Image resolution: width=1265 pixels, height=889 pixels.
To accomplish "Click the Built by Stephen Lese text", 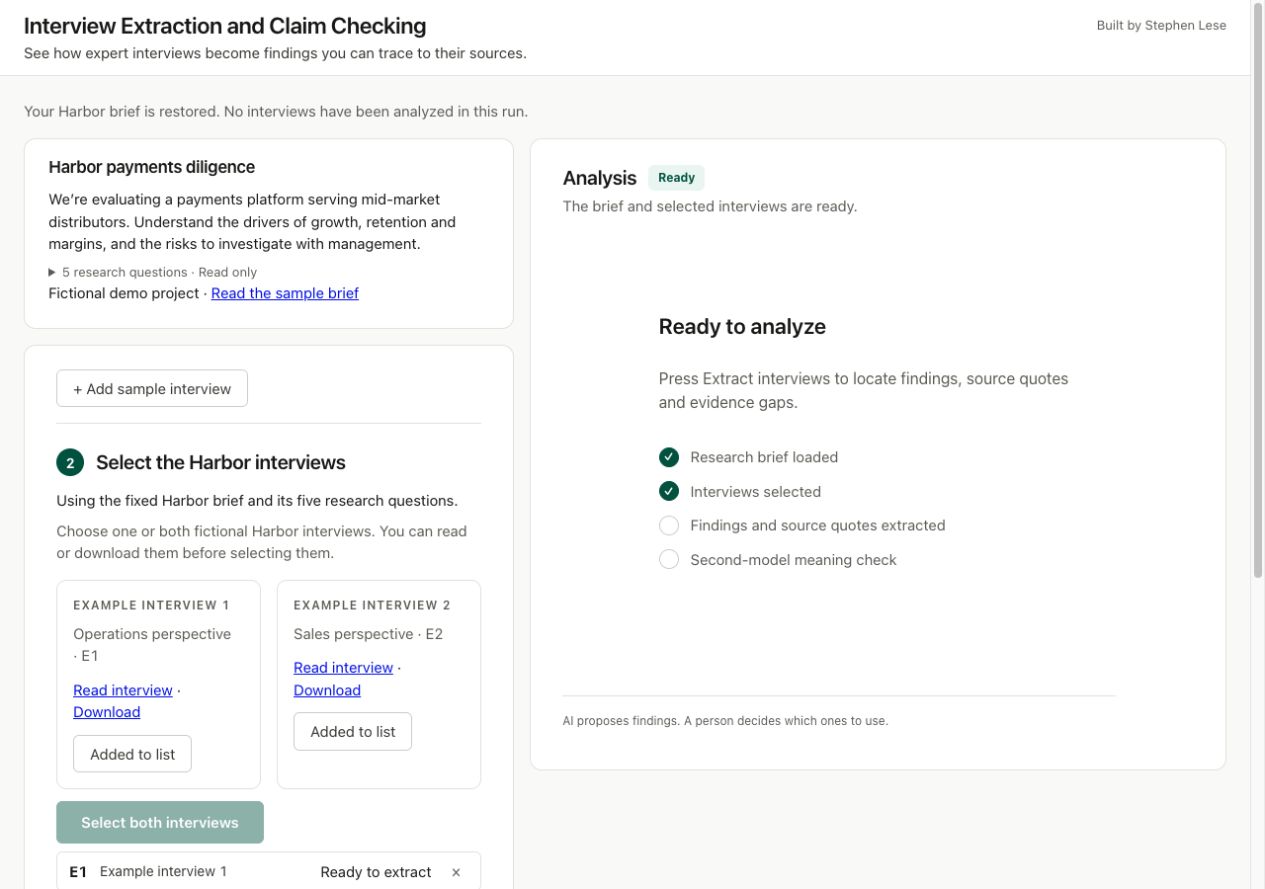I will [x=1161, y=26].
